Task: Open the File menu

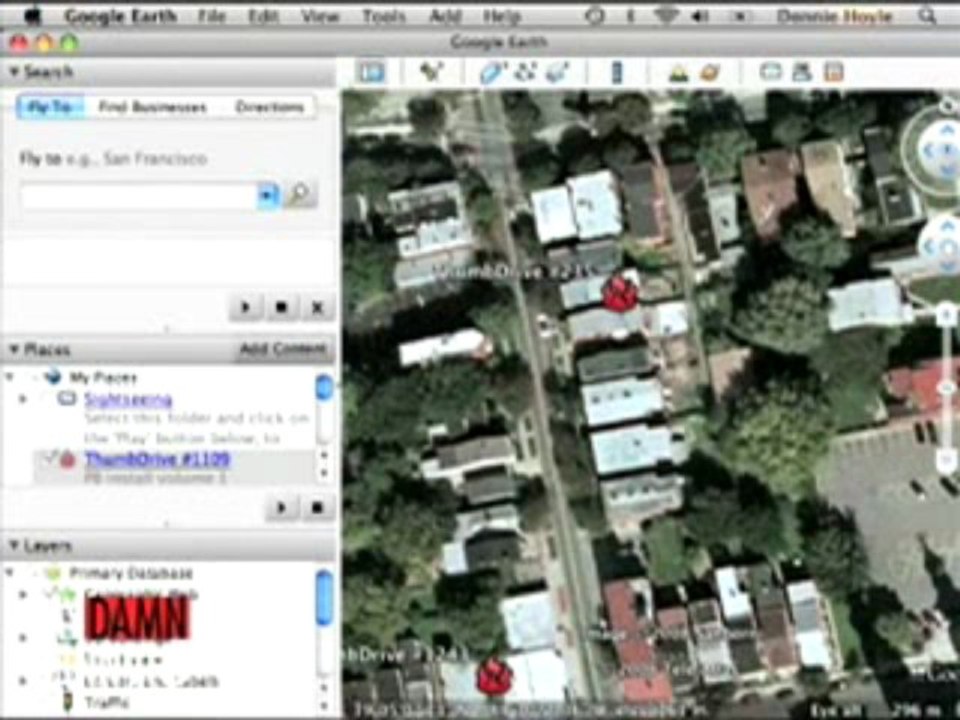Action: 212,16
